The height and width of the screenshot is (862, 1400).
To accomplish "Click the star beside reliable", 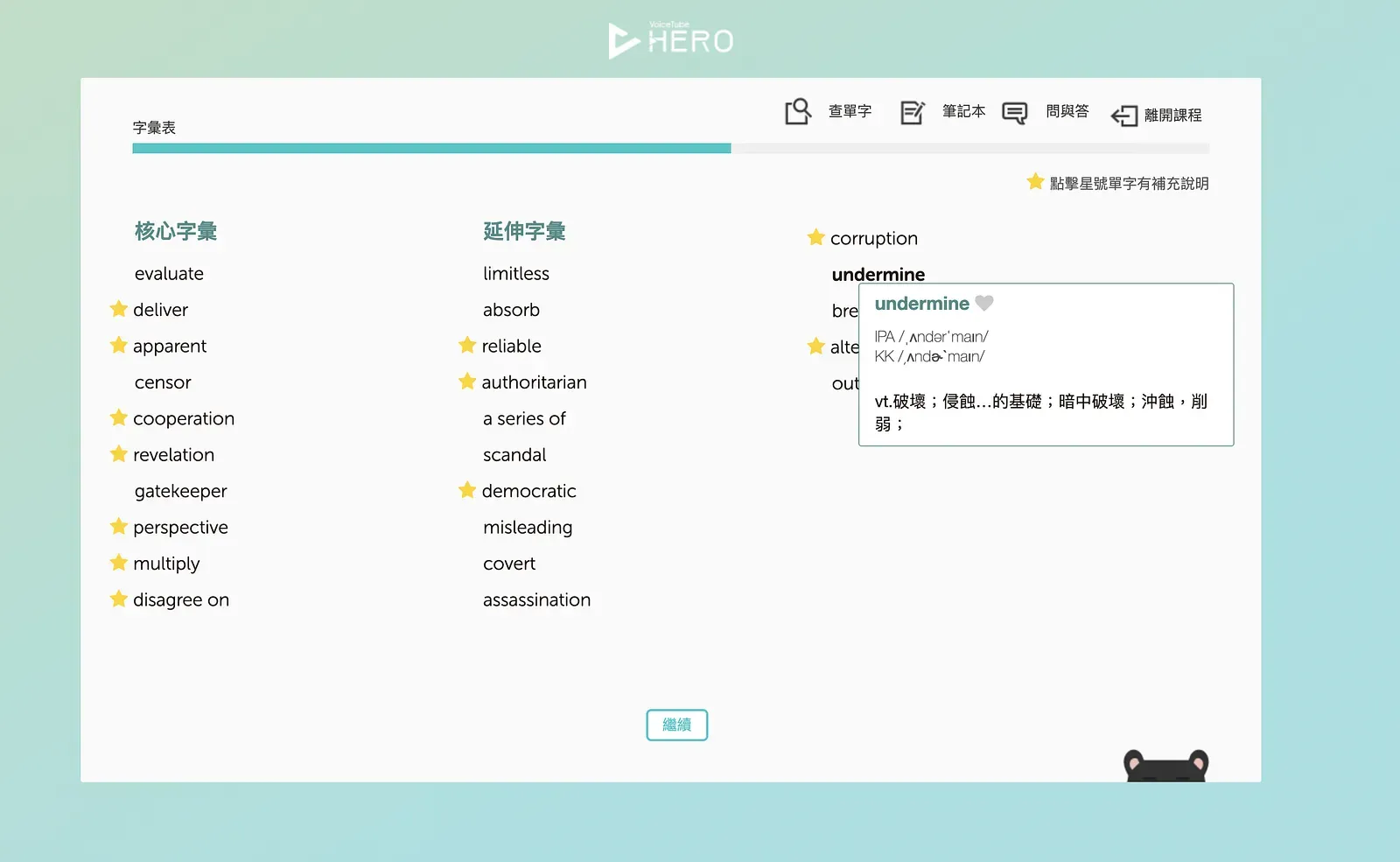I will (x=467, y=345).
